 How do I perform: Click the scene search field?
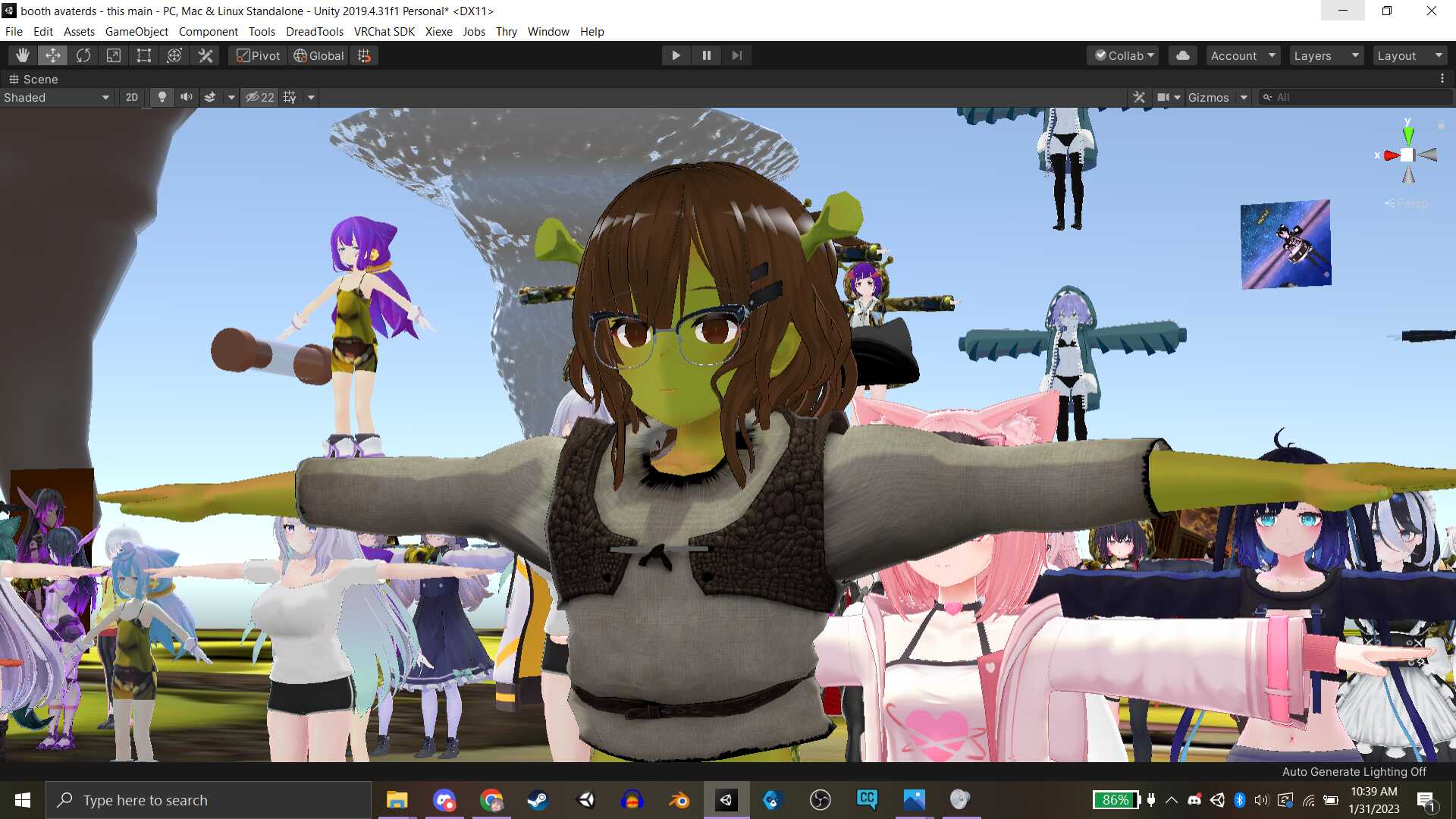(x=1357, y=97)
